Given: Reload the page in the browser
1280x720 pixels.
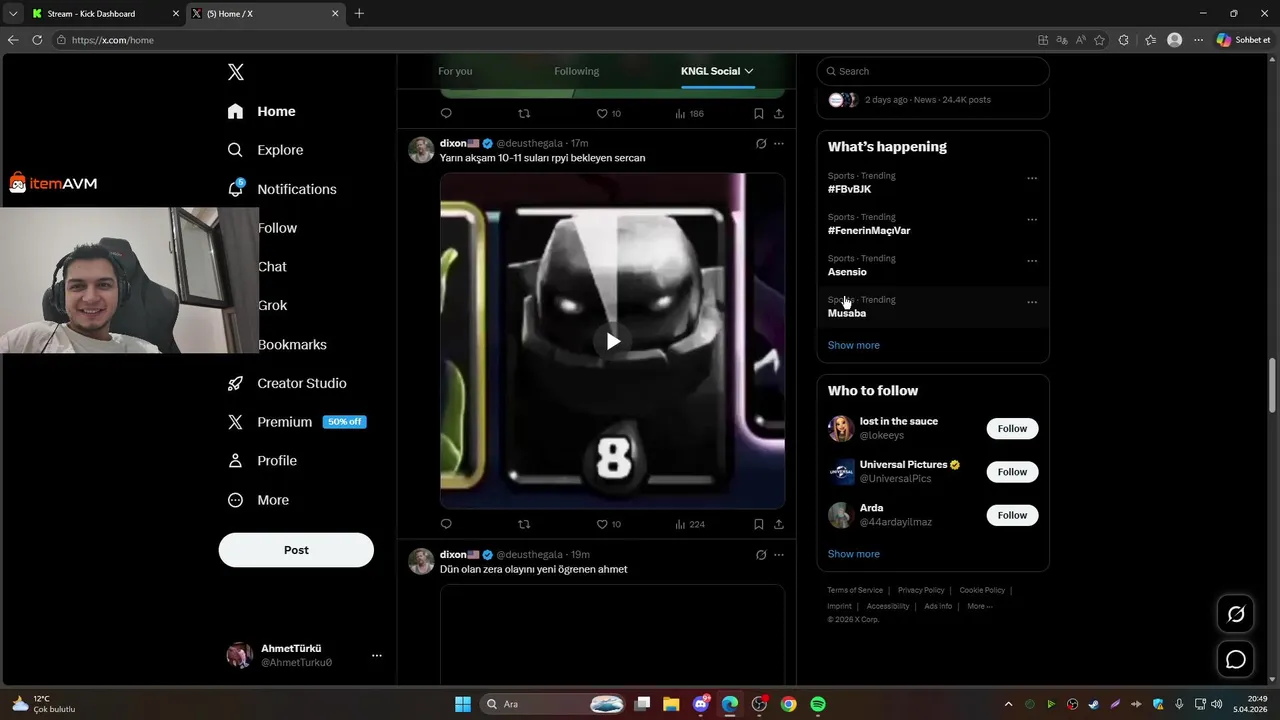Looking at the screenshot, I should coord(37,40).
